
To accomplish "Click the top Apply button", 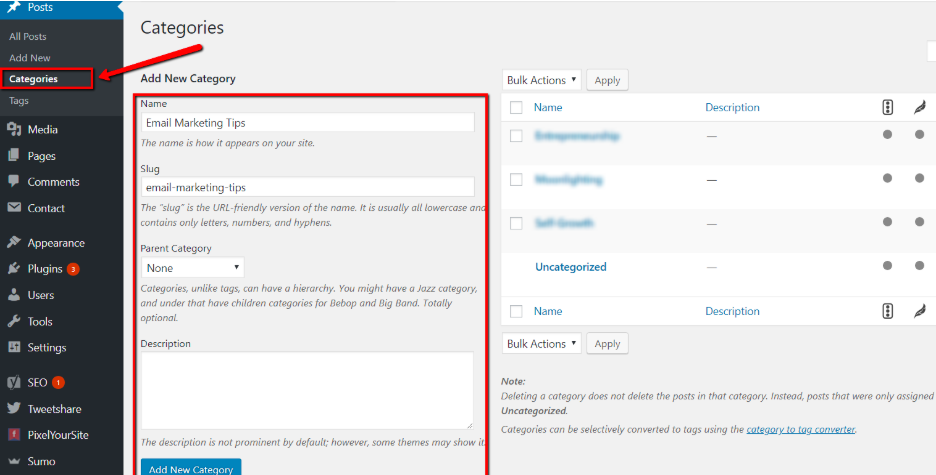I will [607, 80].
